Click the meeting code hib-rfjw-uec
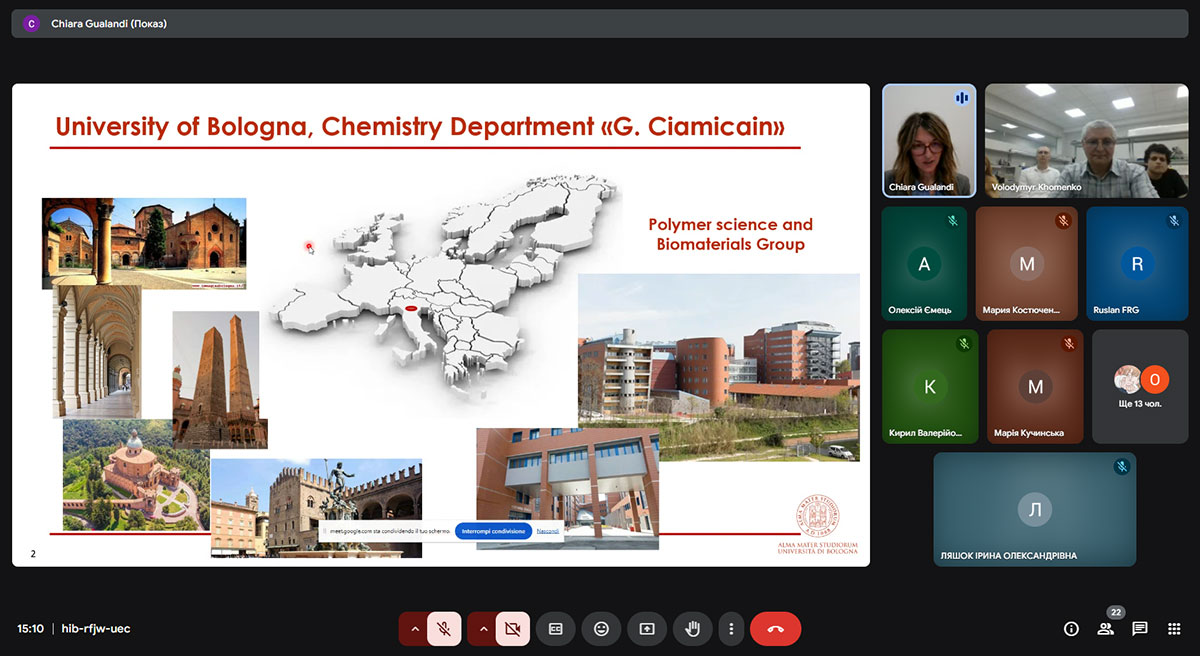Image resolution: width=1200 pixels, height=656 pixels. (x=96, y=629)
